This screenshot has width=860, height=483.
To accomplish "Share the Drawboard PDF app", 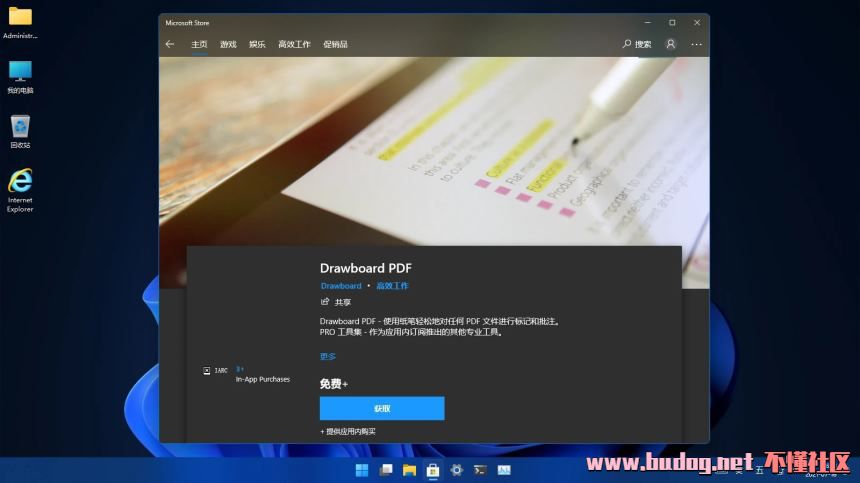I will (x=336, y=302).
